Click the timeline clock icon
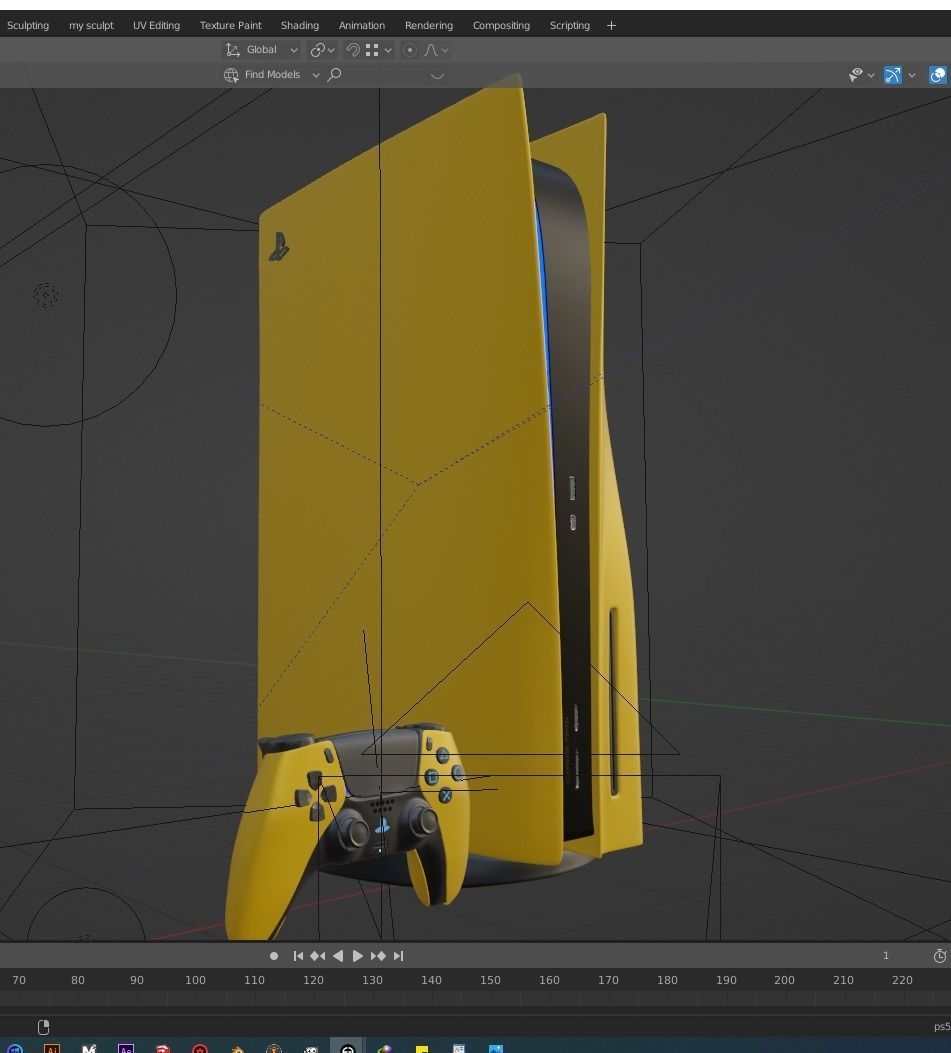 click(940, 956)
